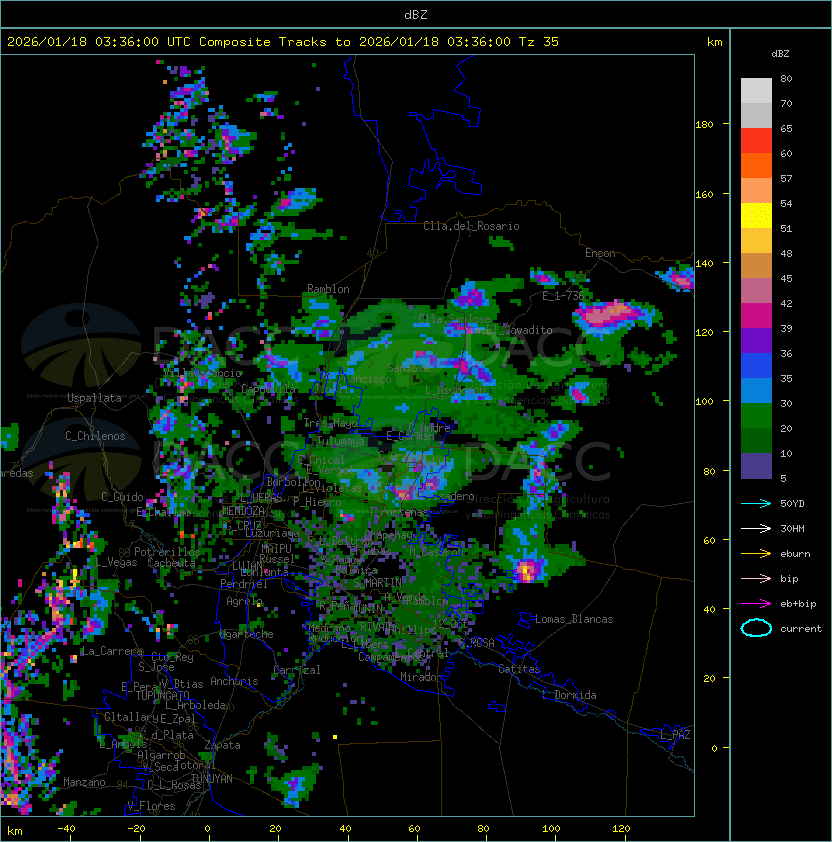
Task: Click the 'km' label at bottom-left axis
Action: coord(15,831)
